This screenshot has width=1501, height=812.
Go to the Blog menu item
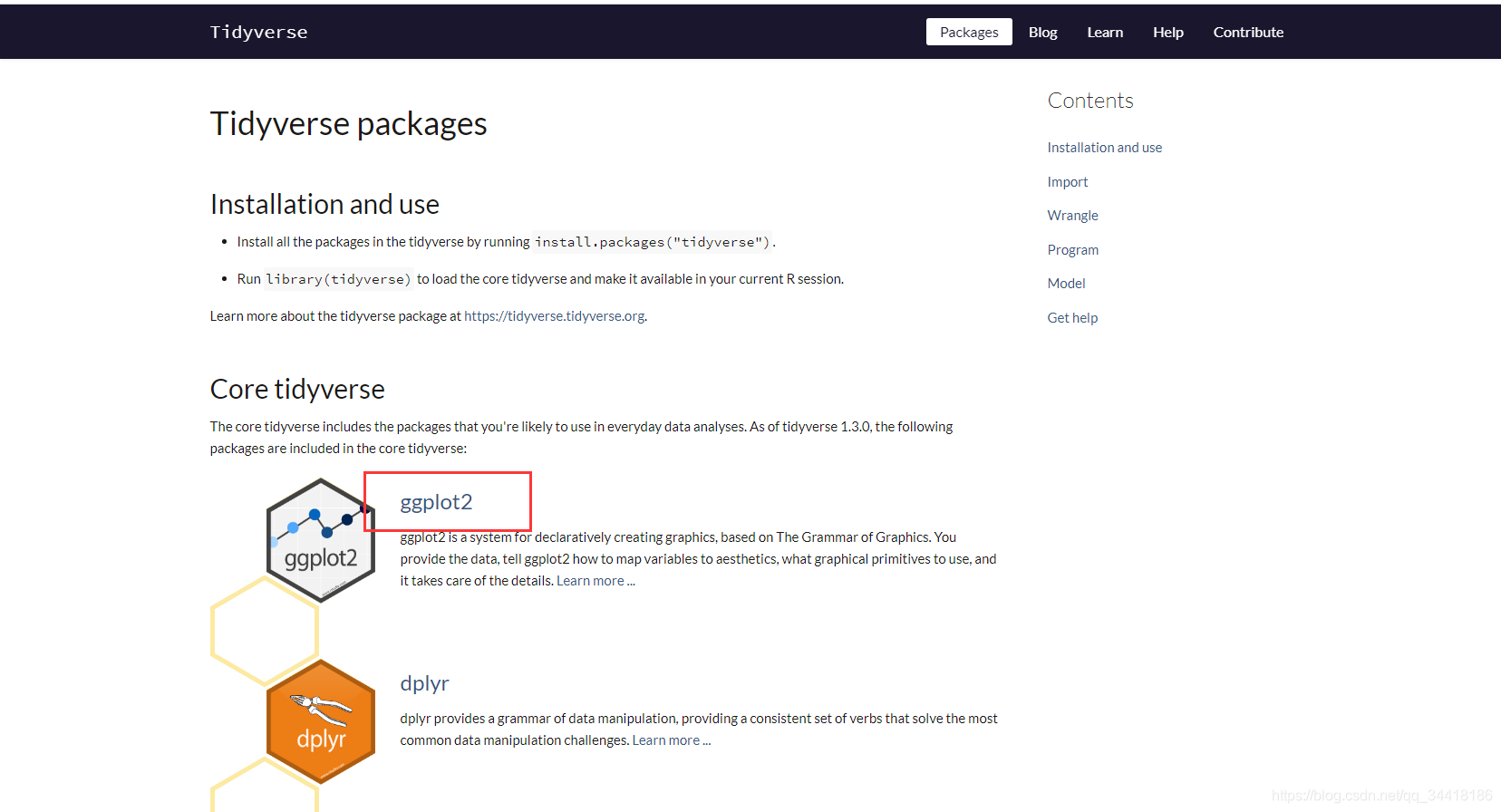[x=1043, y=32]
